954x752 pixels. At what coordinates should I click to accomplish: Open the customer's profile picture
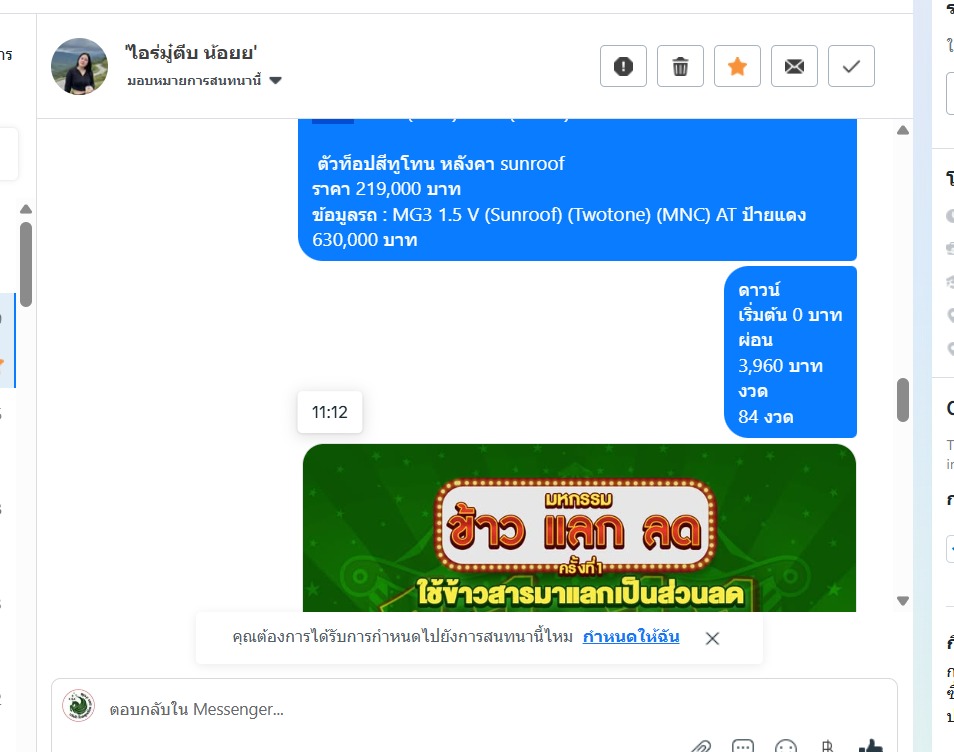79,66
